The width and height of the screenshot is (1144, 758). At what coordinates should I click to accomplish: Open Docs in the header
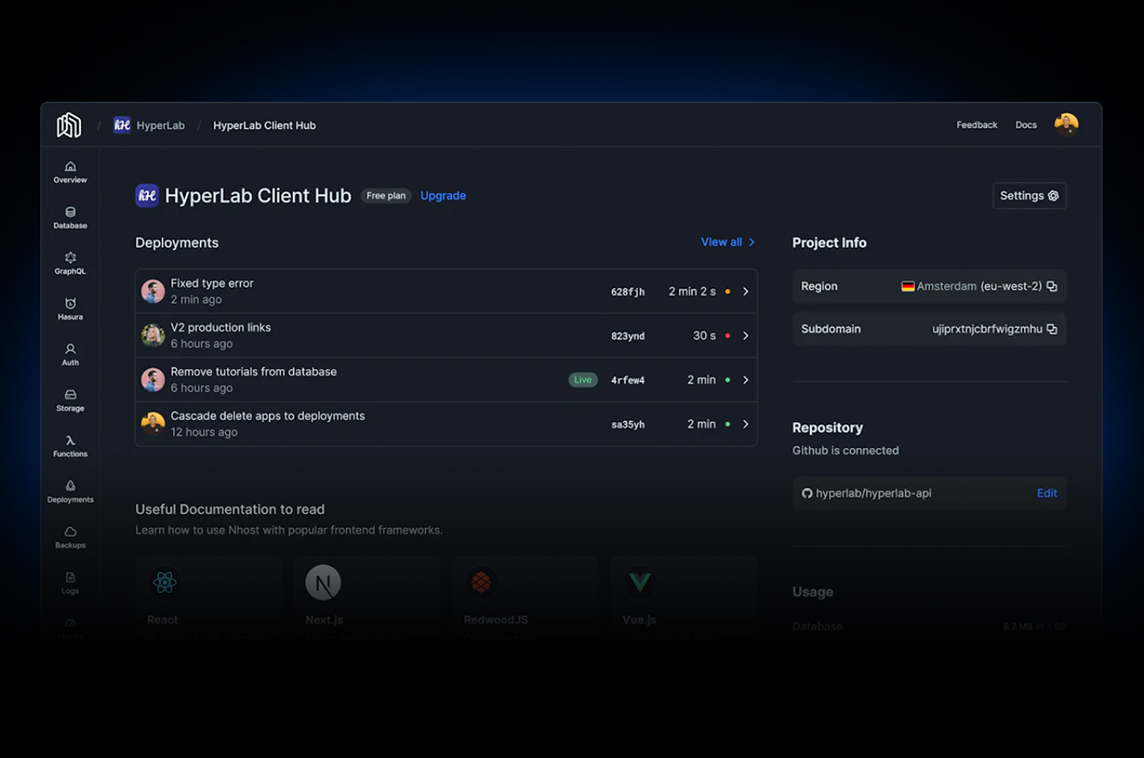click(x=1026, y=125)
